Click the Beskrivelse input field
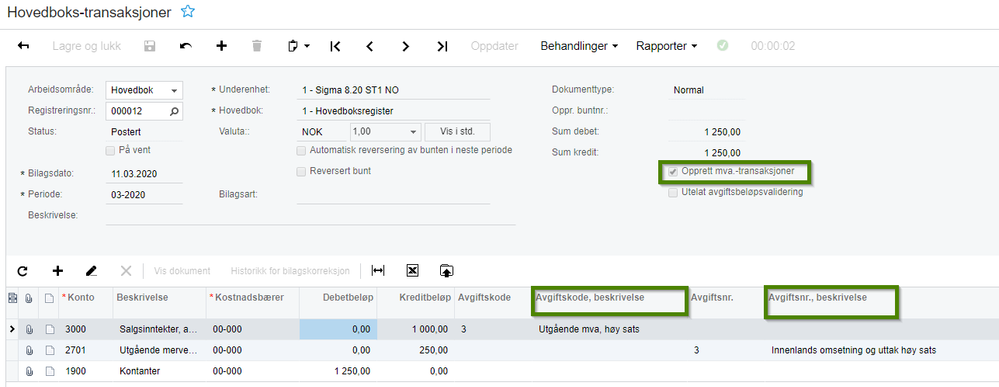Viewport: 999px width, 387px height. click(x=311, y=216)
